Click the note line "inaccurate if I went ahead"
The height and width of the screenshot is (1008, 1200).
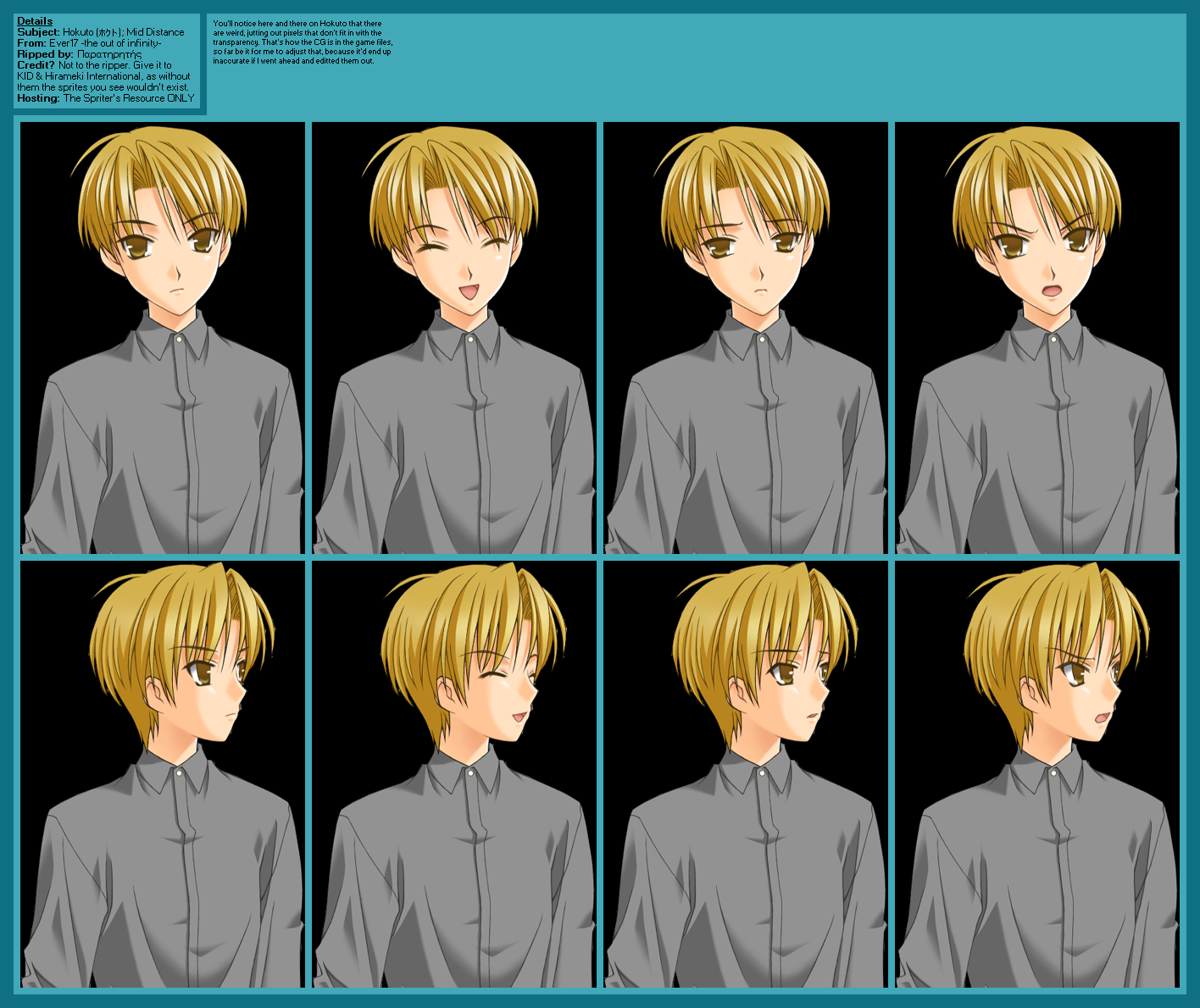[x=293, y=61]
